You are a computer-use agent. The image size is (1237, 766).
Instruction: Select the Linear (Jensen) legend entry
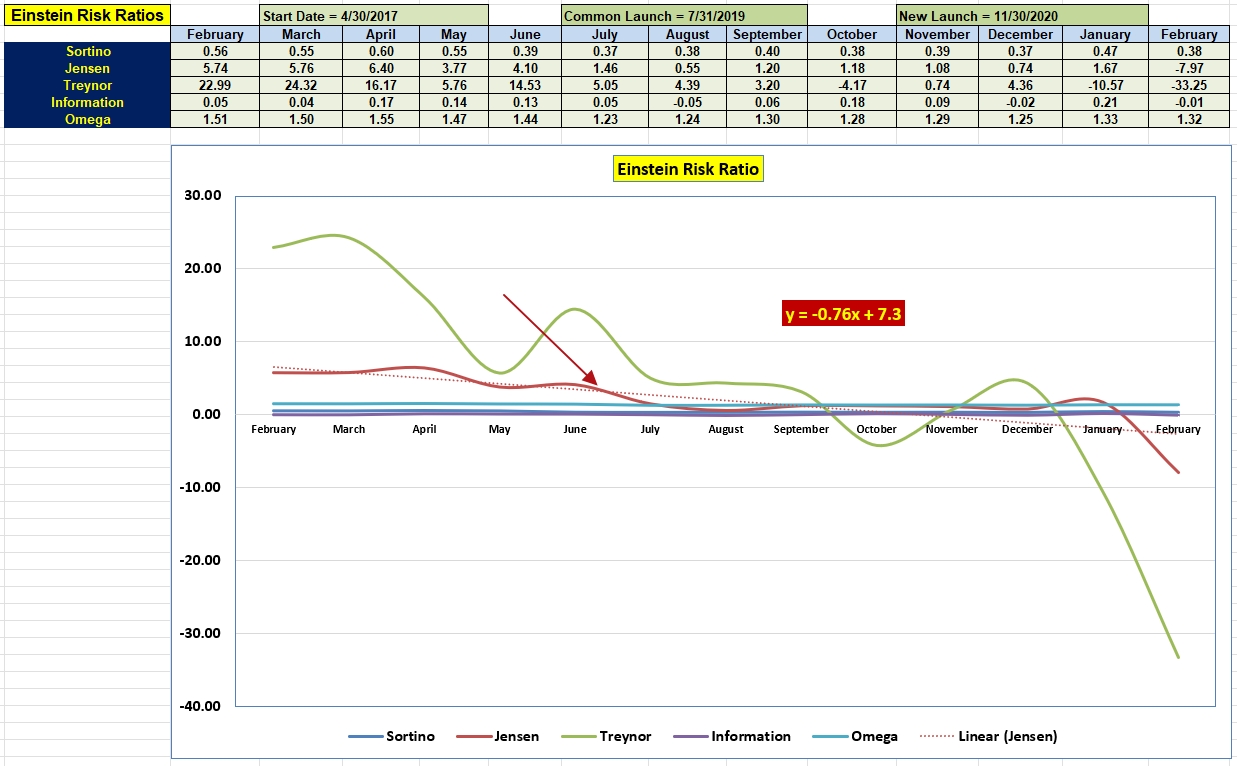[x=987, y=736]
